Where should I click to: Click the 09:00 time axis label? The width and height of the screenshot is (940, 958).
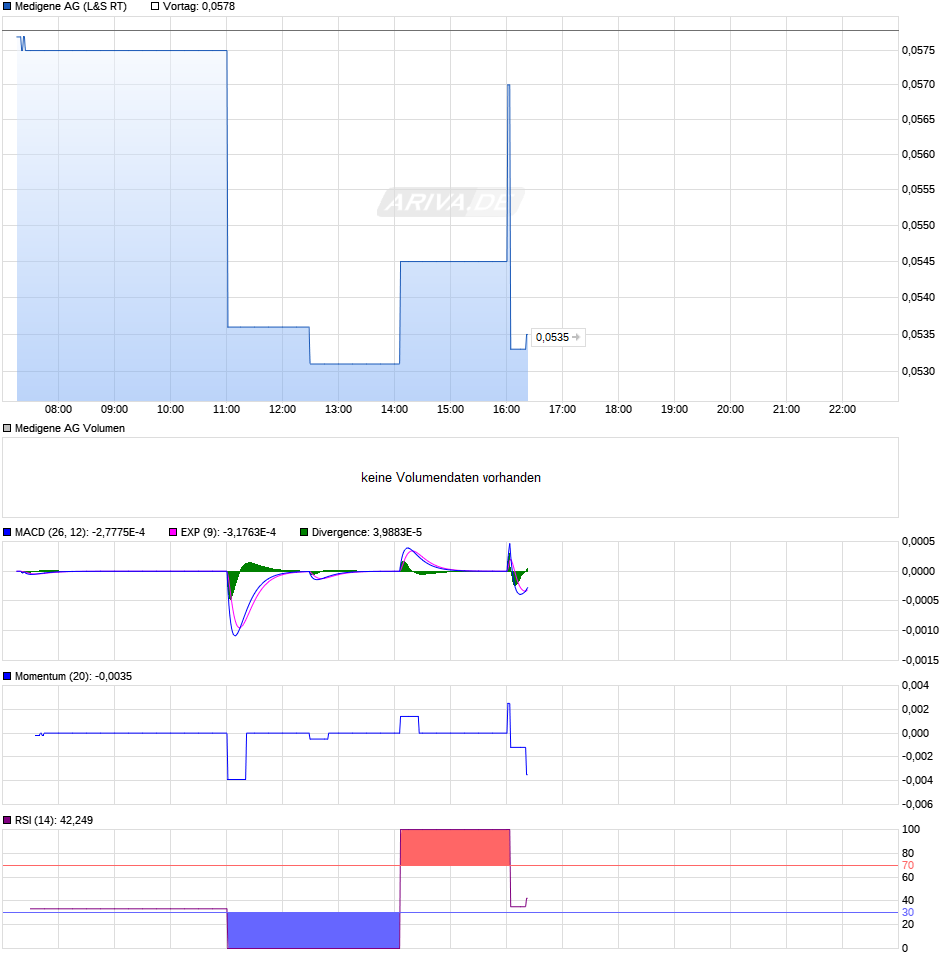(114, 409)
